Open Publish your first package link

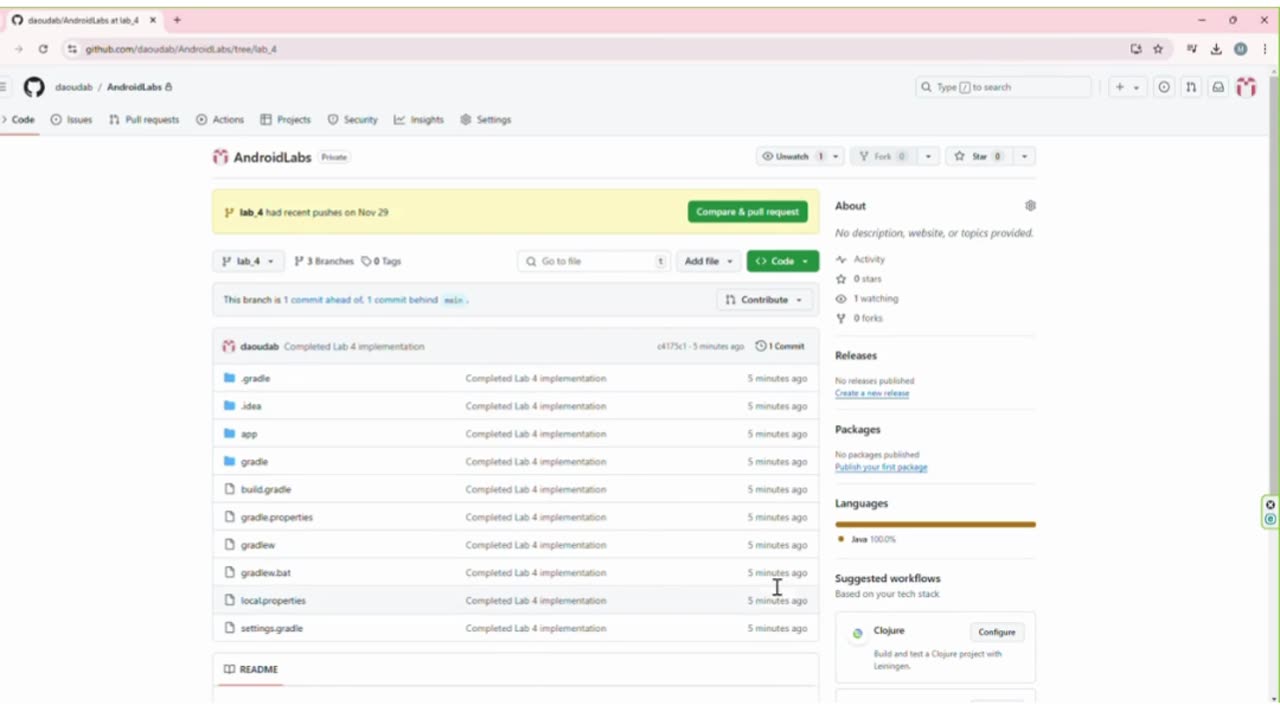pos(881,468)
